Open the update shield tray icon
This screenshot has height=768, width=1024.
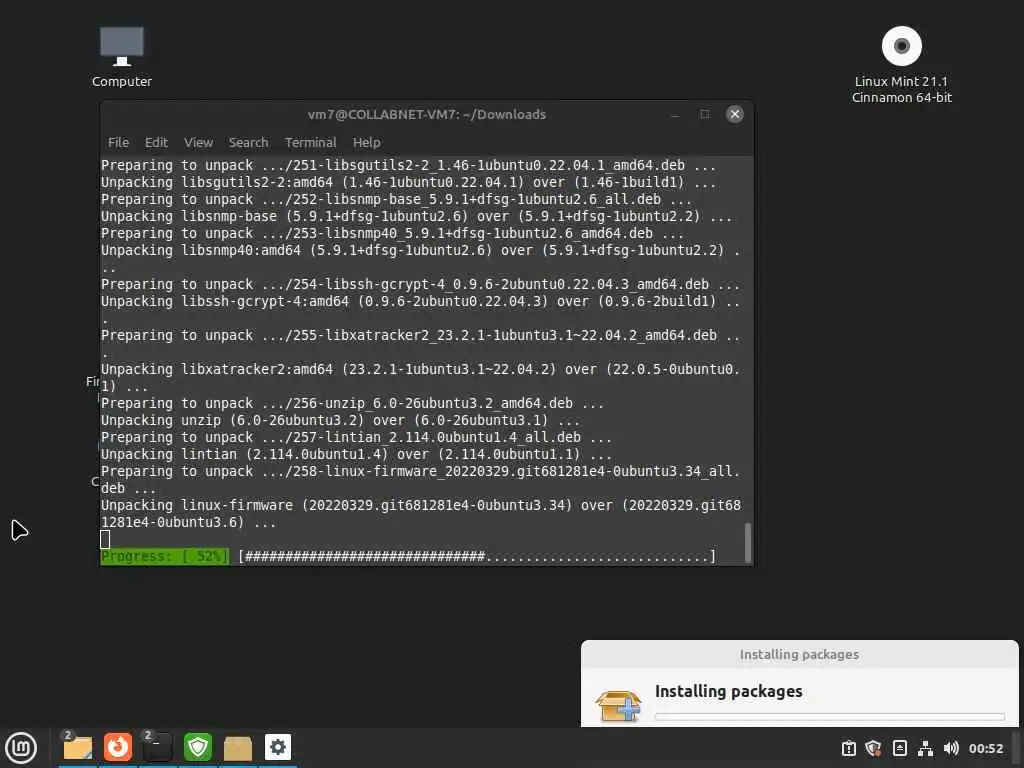tap(873, 748)
